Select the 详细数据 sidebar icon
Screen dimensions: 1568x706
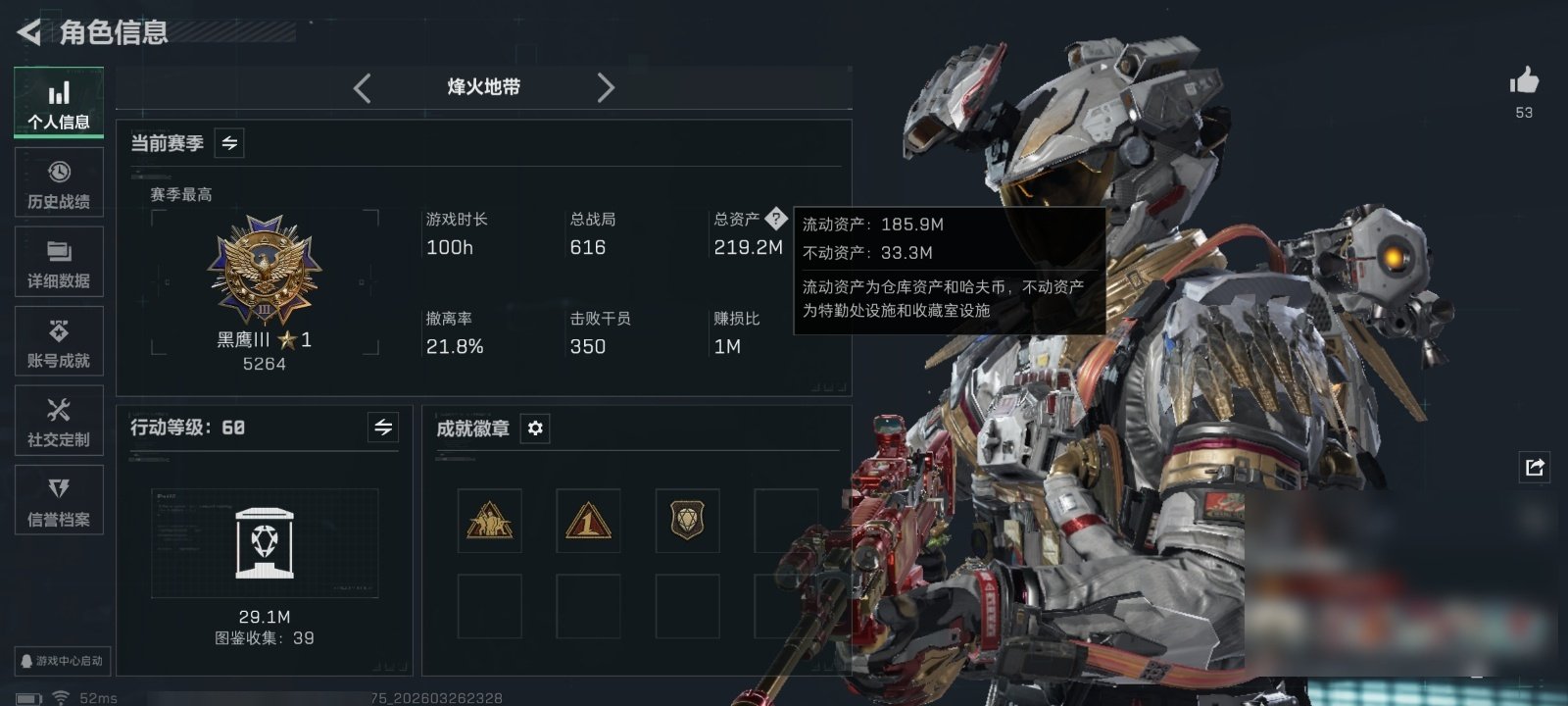(59, 263)
